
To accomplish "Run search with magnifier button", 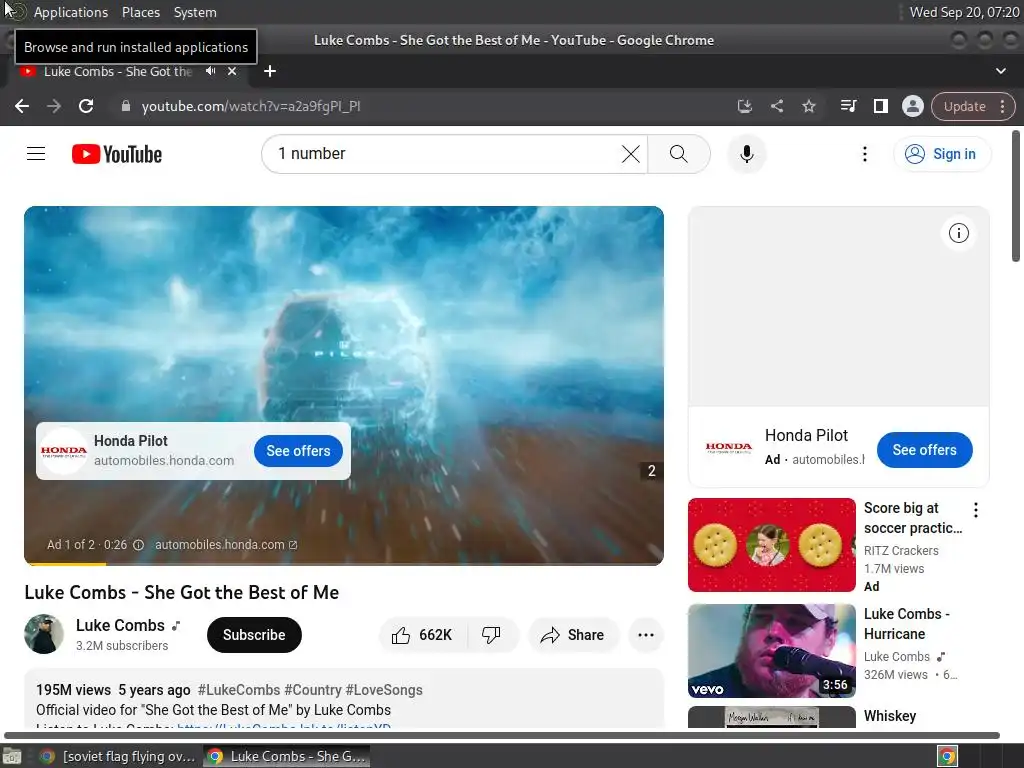I will (679, 154).
